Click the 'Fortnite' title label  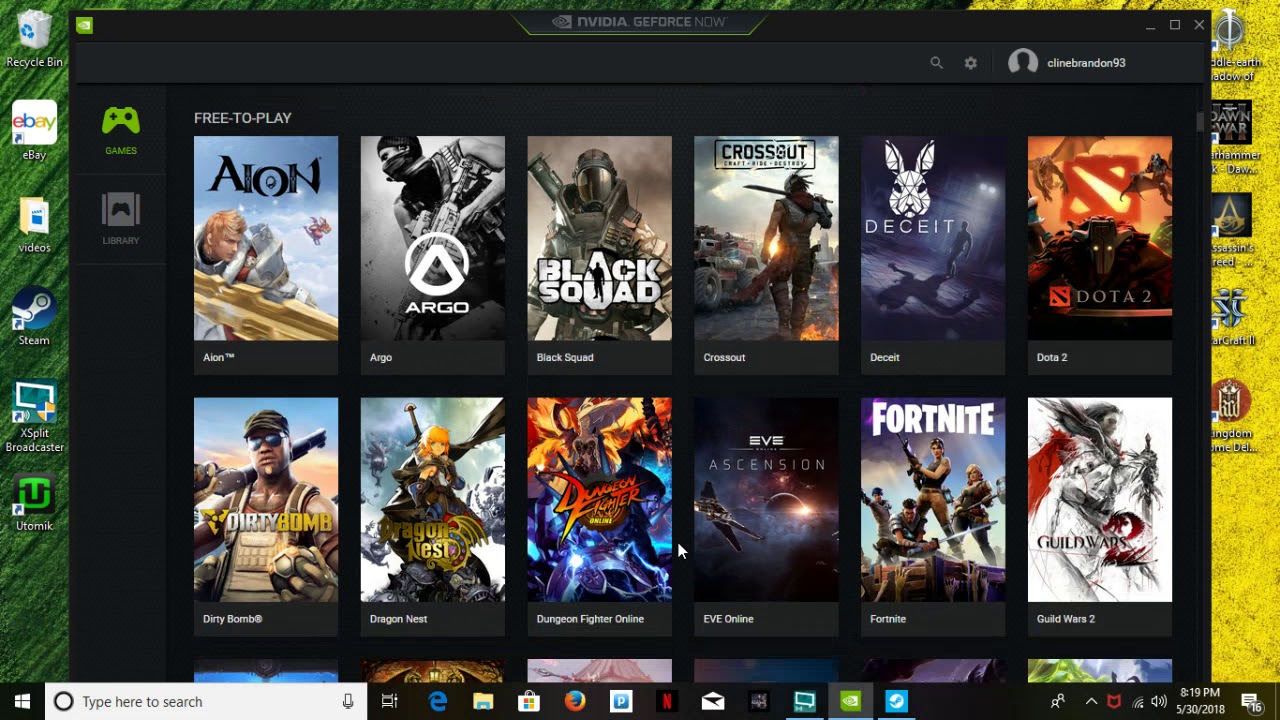tap(888, 619)
